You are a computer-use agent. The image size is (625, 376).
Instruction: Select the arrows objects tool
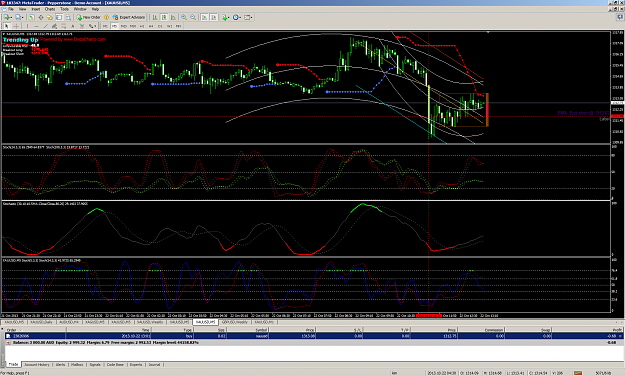pos(91,26)
